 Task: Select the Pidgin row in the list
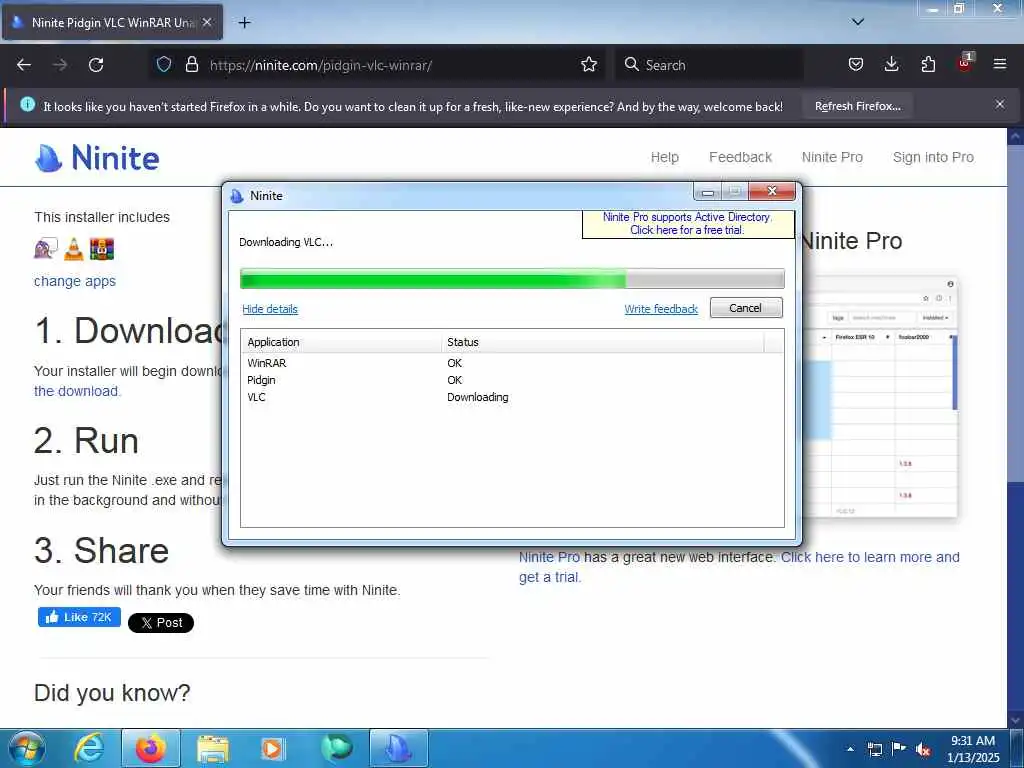(512, 380)
